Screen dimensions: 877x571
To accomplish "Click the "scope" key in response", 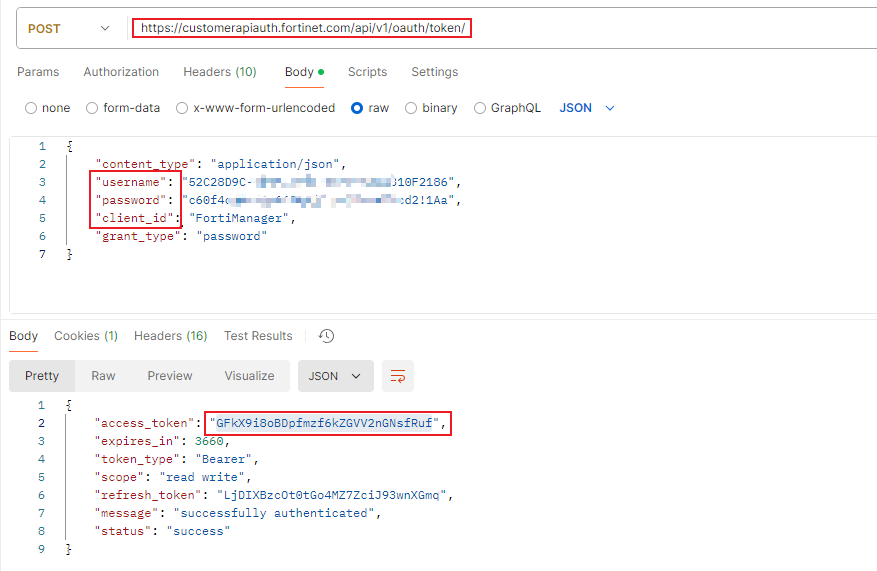I will coord(119,477).
